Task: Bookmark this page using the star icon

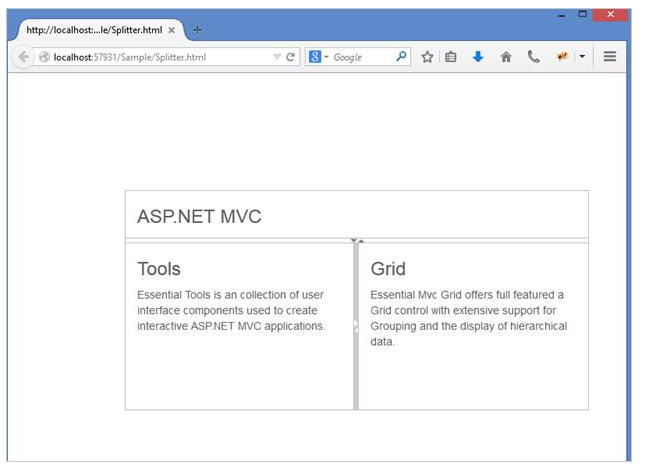Action: [427, 57]
